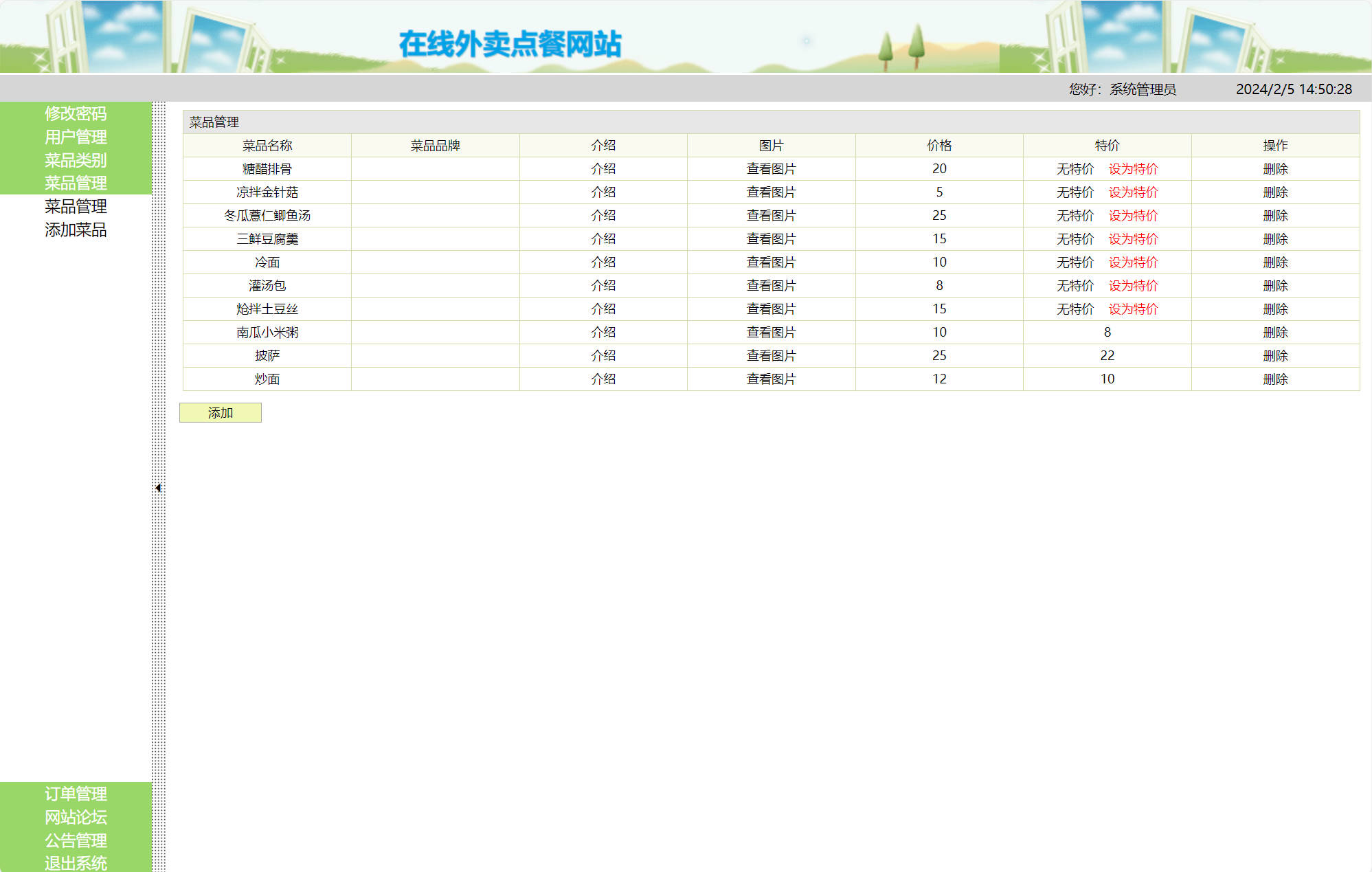Screen dimensions: 1372x872
Task: Open the 介绍 link for 三鲜豆腐羹
Action: [603, 239]
